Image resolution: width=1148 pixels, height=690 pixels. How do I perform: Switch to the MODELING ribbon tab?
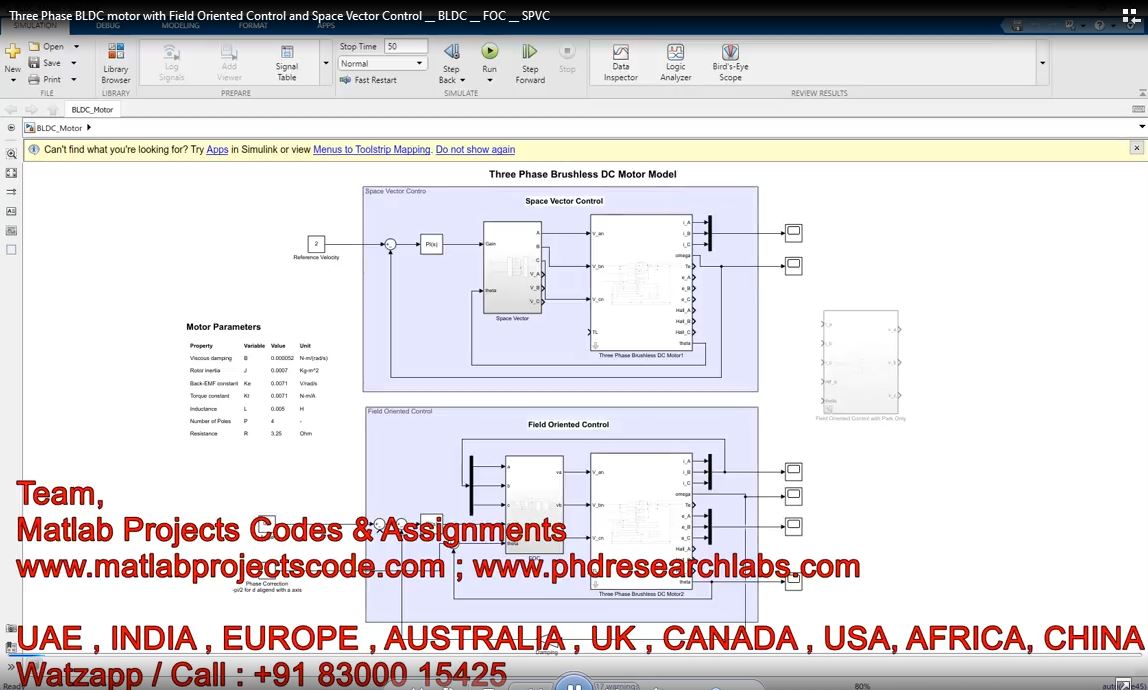click(x=180, y=26)
